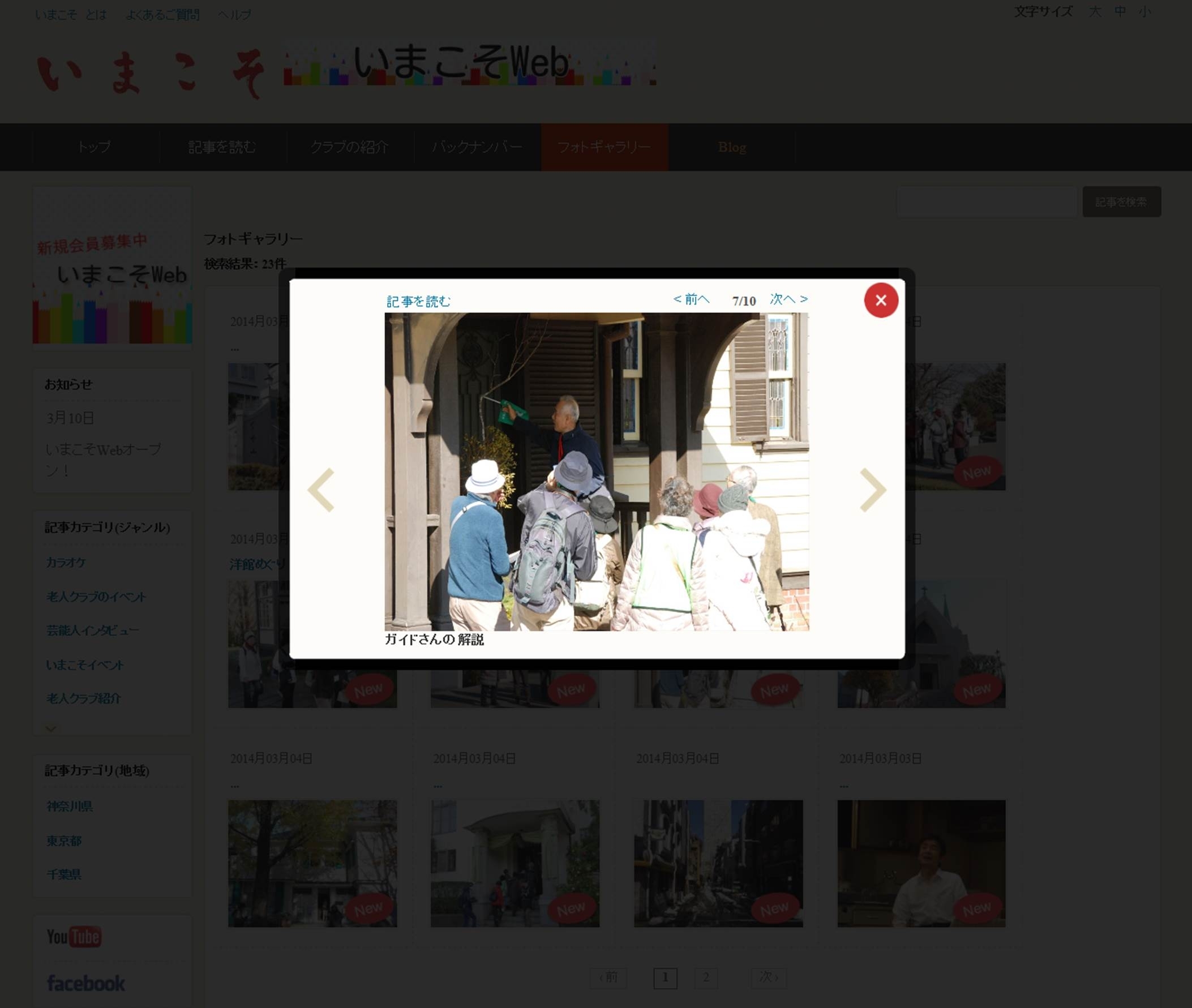Image resolution: width=1192 pixels, height=1008 pixels.
Task: Select the いまこそイベント category
Action: [x=84, y=664]
